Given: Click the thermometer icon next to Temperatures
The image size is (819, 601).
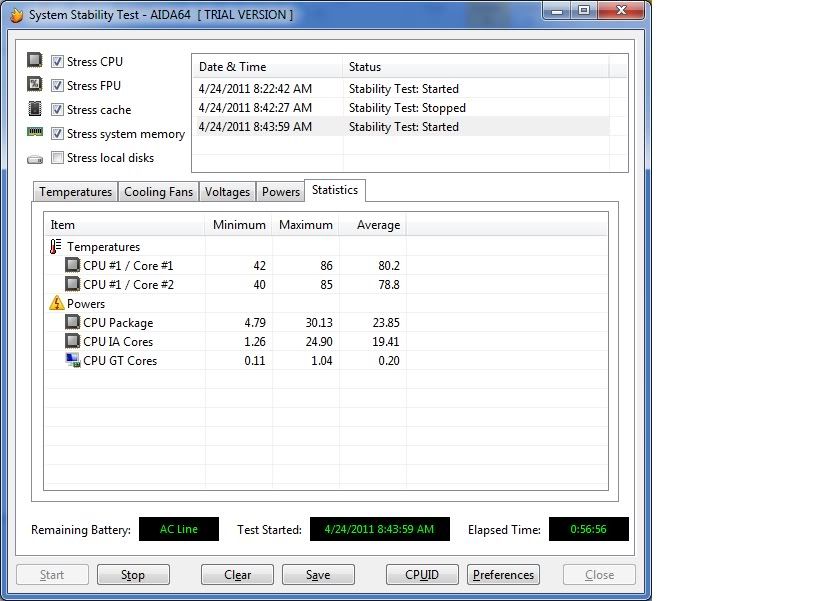Looking at the screenshot, I should pos(55,246).
